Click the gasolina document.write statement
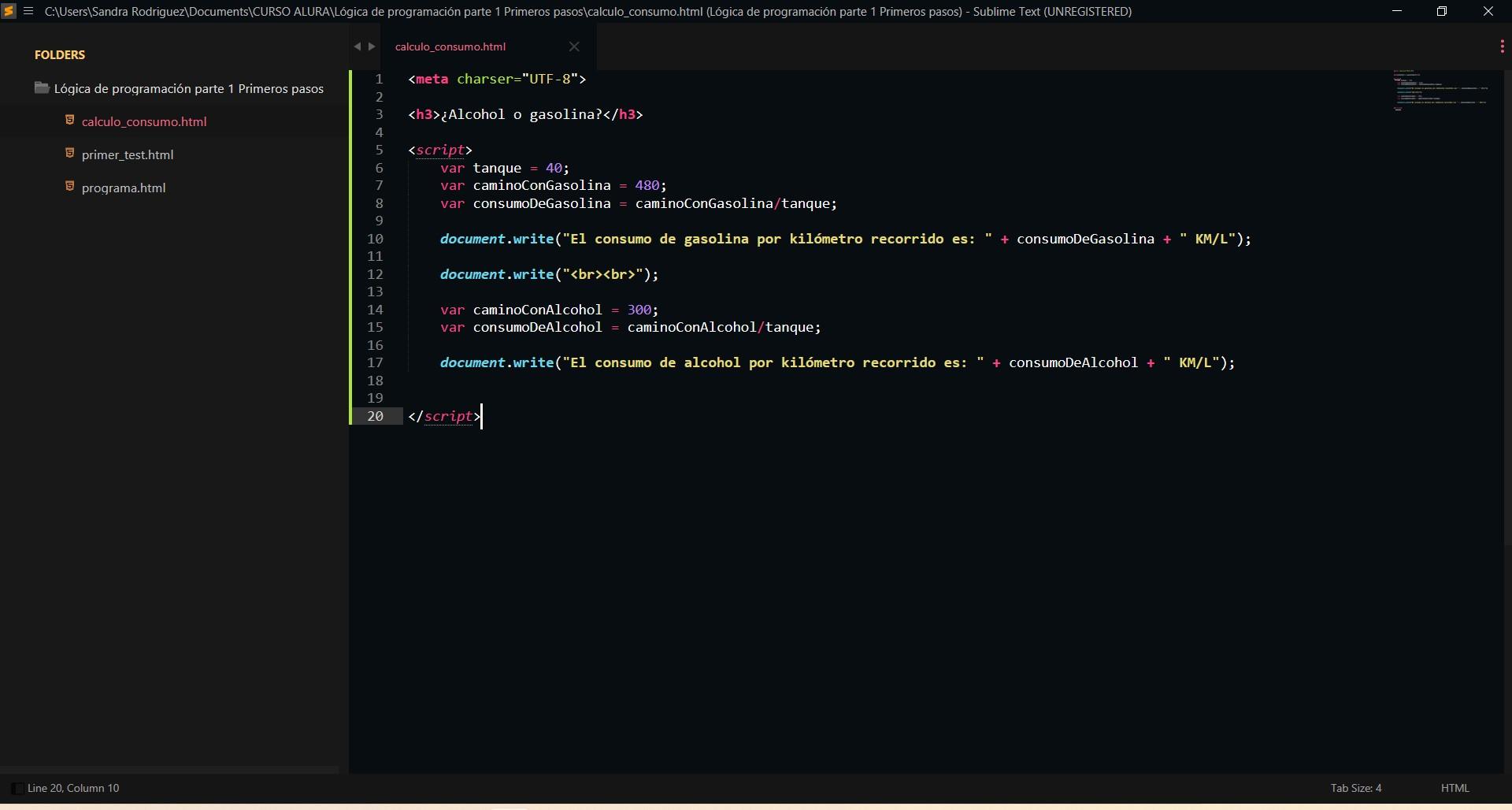Image resolution: width=1512 pixels, height=810 pixels. pyautogui.click(x=846, y=239)
